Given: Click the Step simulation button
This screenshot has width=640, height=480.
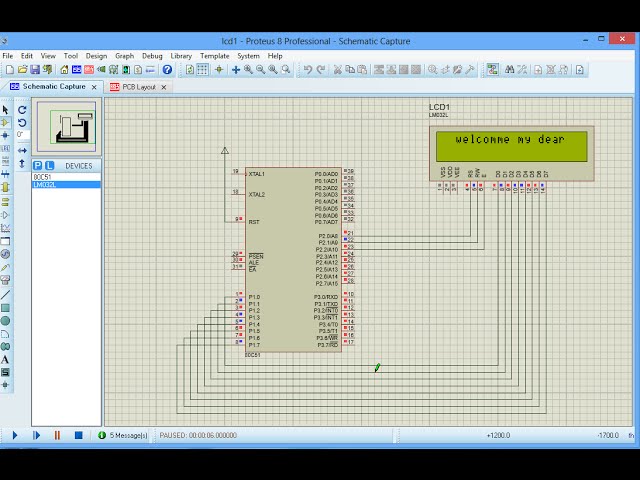Looking at the screenshot, I should tap(36, 436).
